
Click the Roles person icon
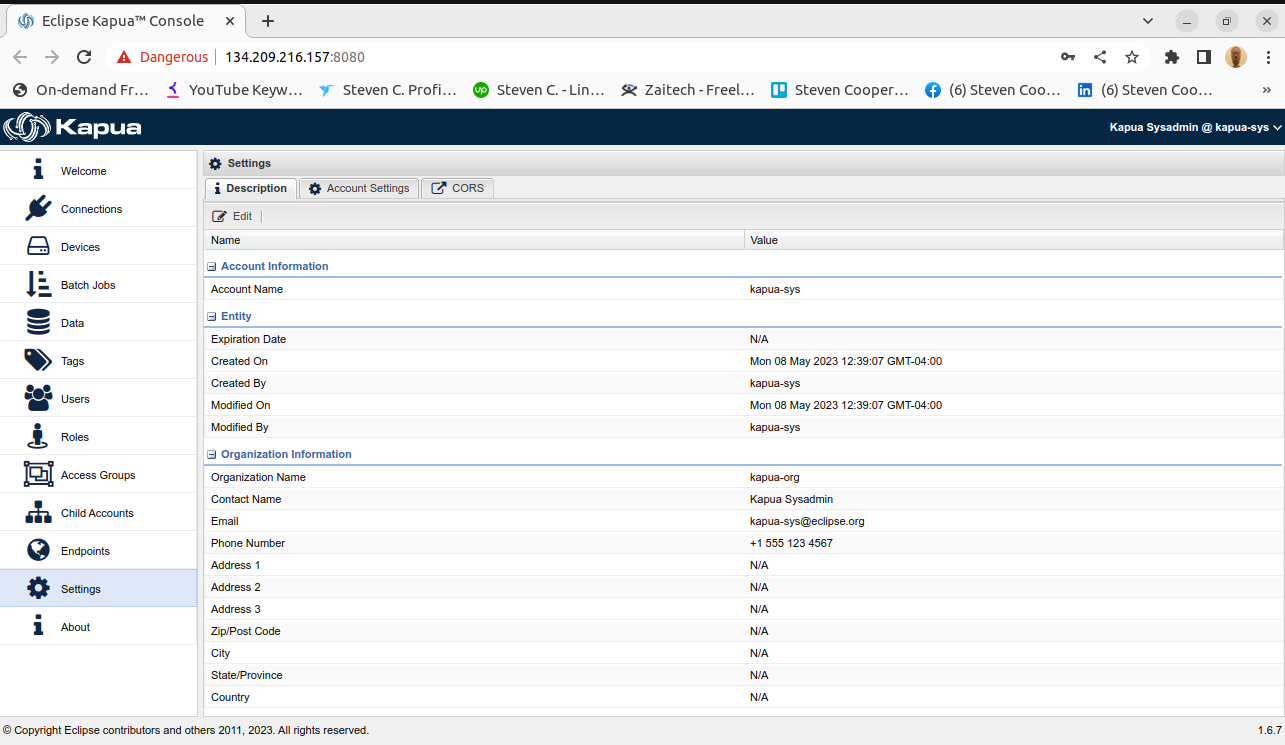[38, 436]
